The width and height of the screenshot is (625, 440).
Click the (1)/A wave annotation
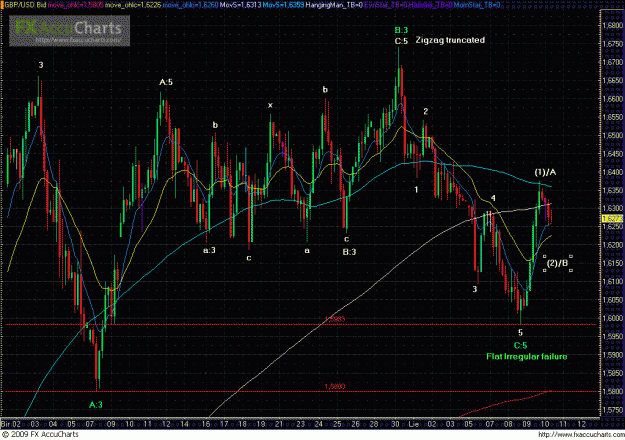point(545,172)
